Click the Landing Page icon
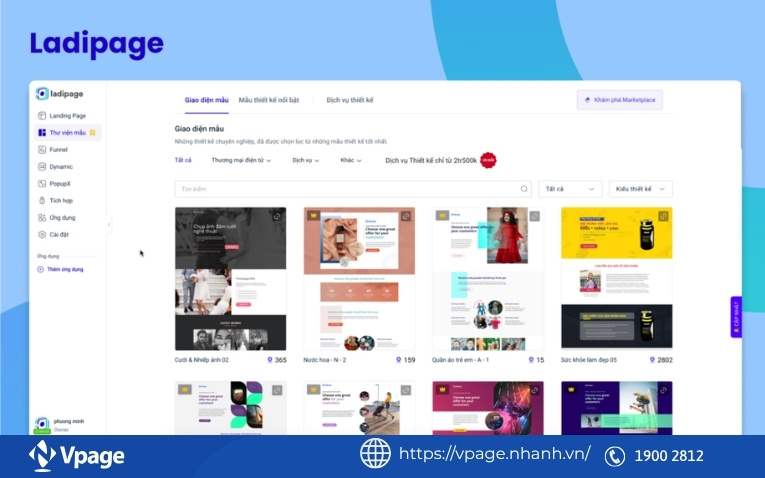The image size is (765, 478). (x=42, y=116)
